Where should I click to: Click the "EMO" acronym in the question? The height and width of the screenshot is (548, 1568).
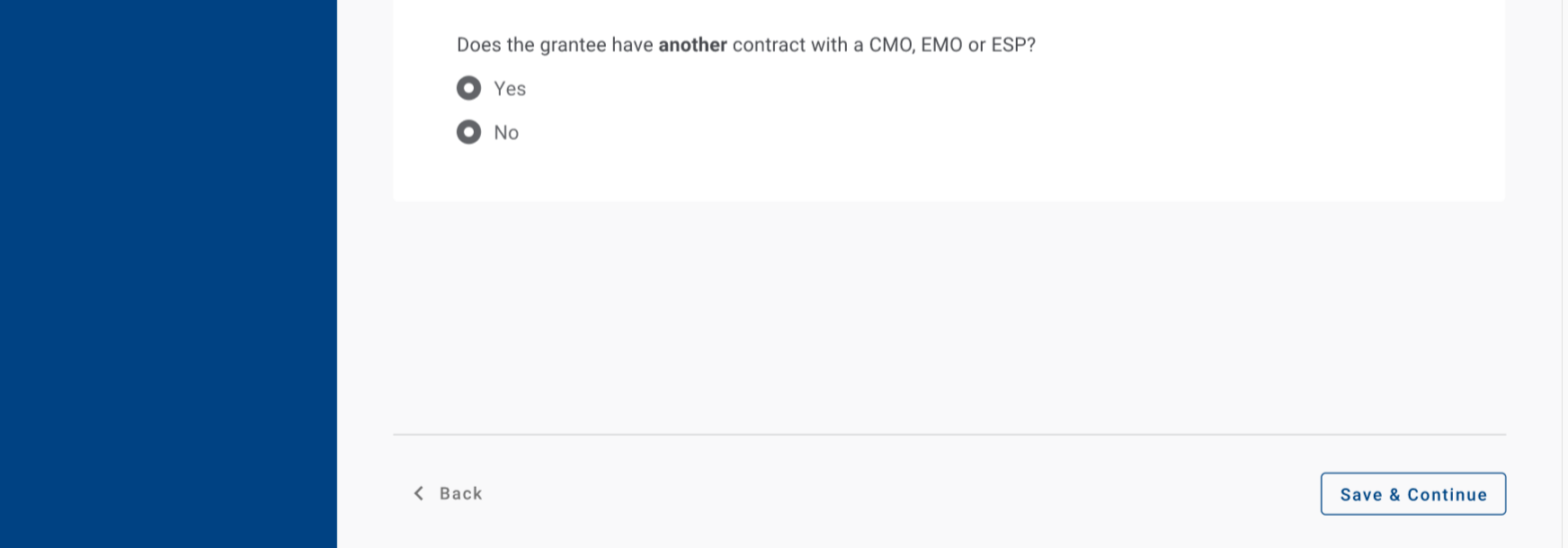coord(941,45)
